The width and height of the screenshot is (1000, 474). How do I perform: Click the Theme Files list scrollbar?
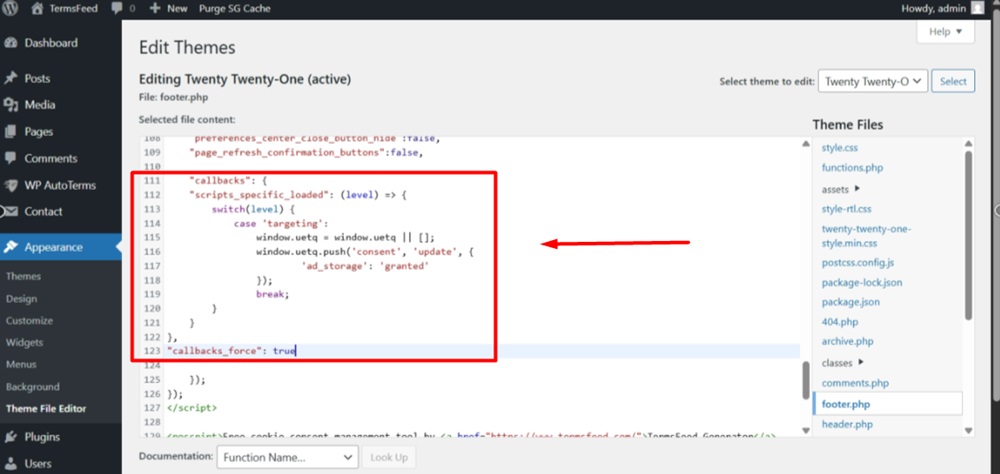coord(969,236)
